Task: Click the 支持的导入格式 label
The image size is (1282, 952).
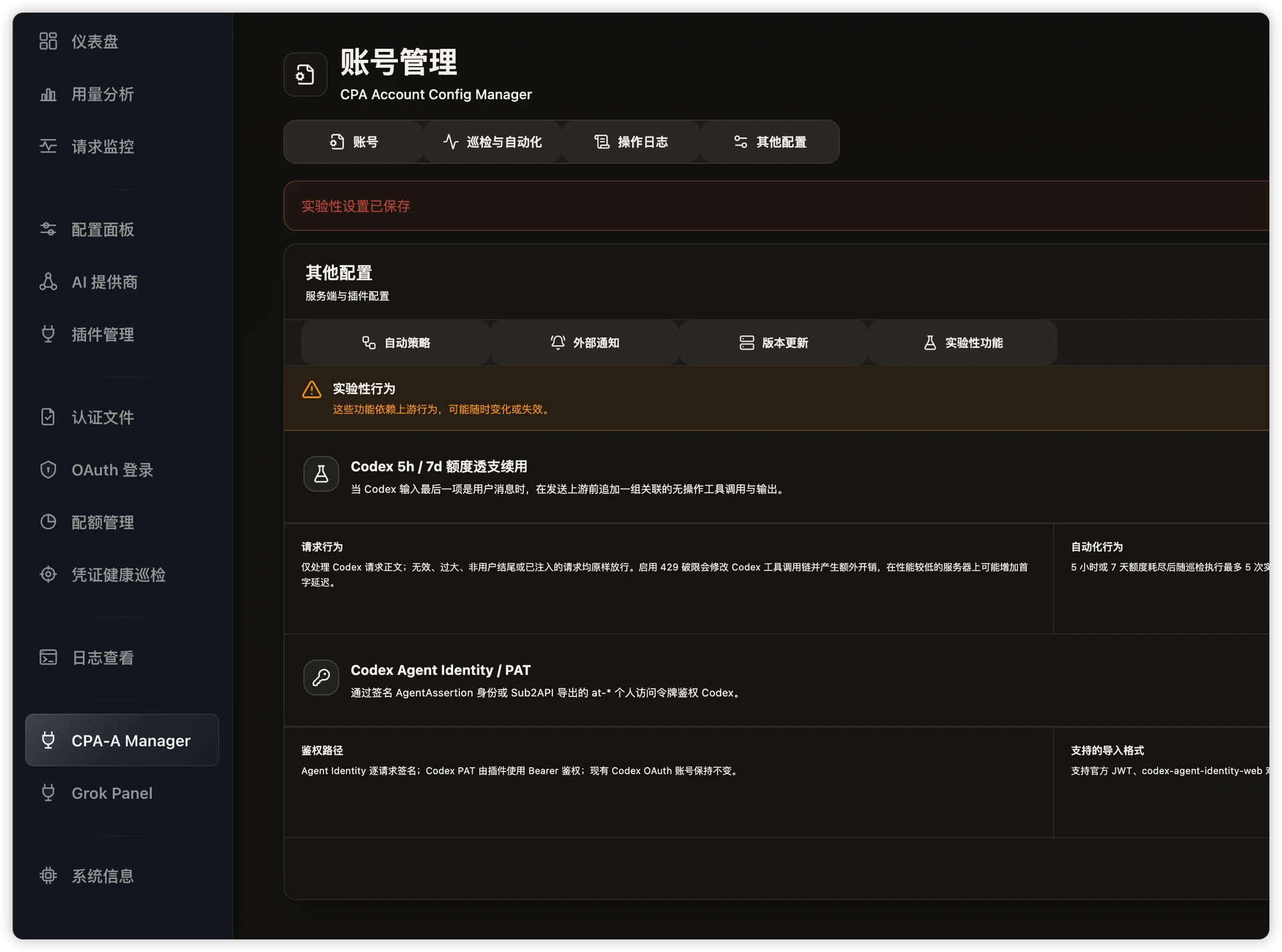Action: point(1108,750)
